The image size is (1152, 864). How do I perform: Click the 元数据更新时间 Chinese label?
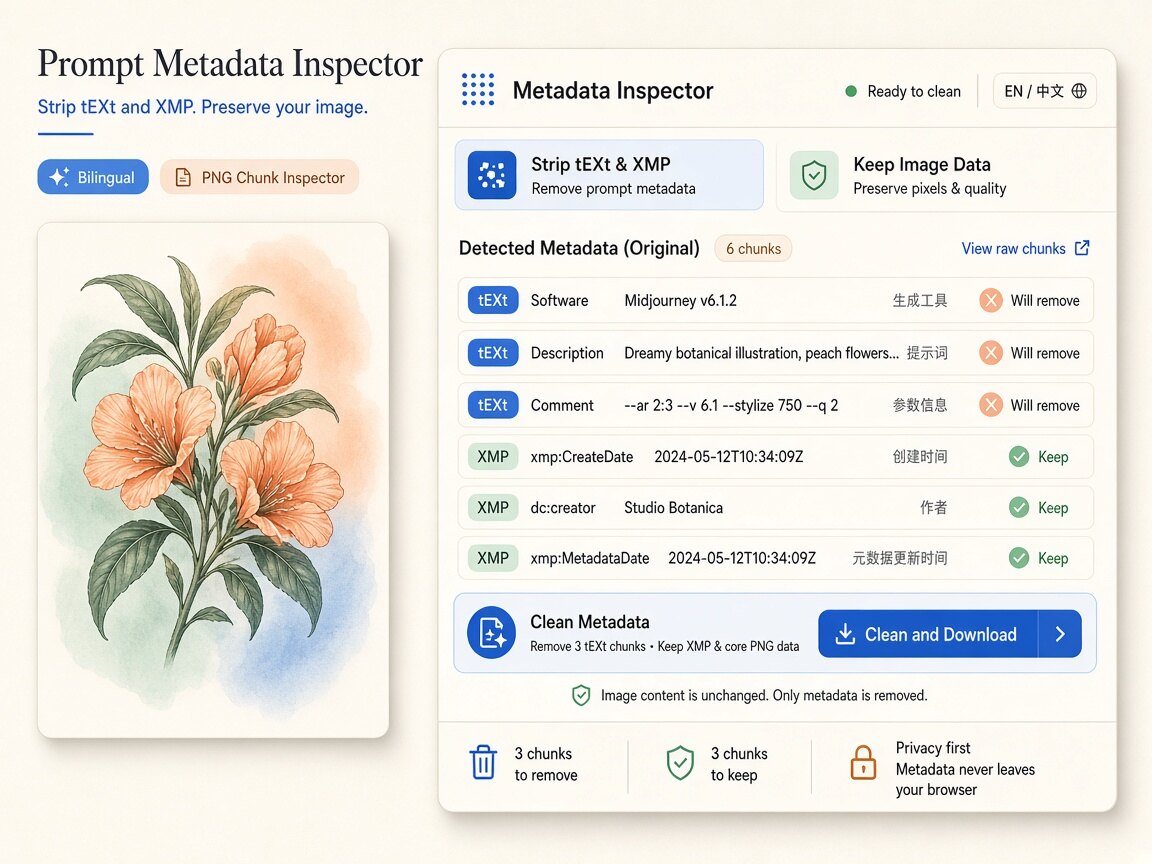(899, 558)
